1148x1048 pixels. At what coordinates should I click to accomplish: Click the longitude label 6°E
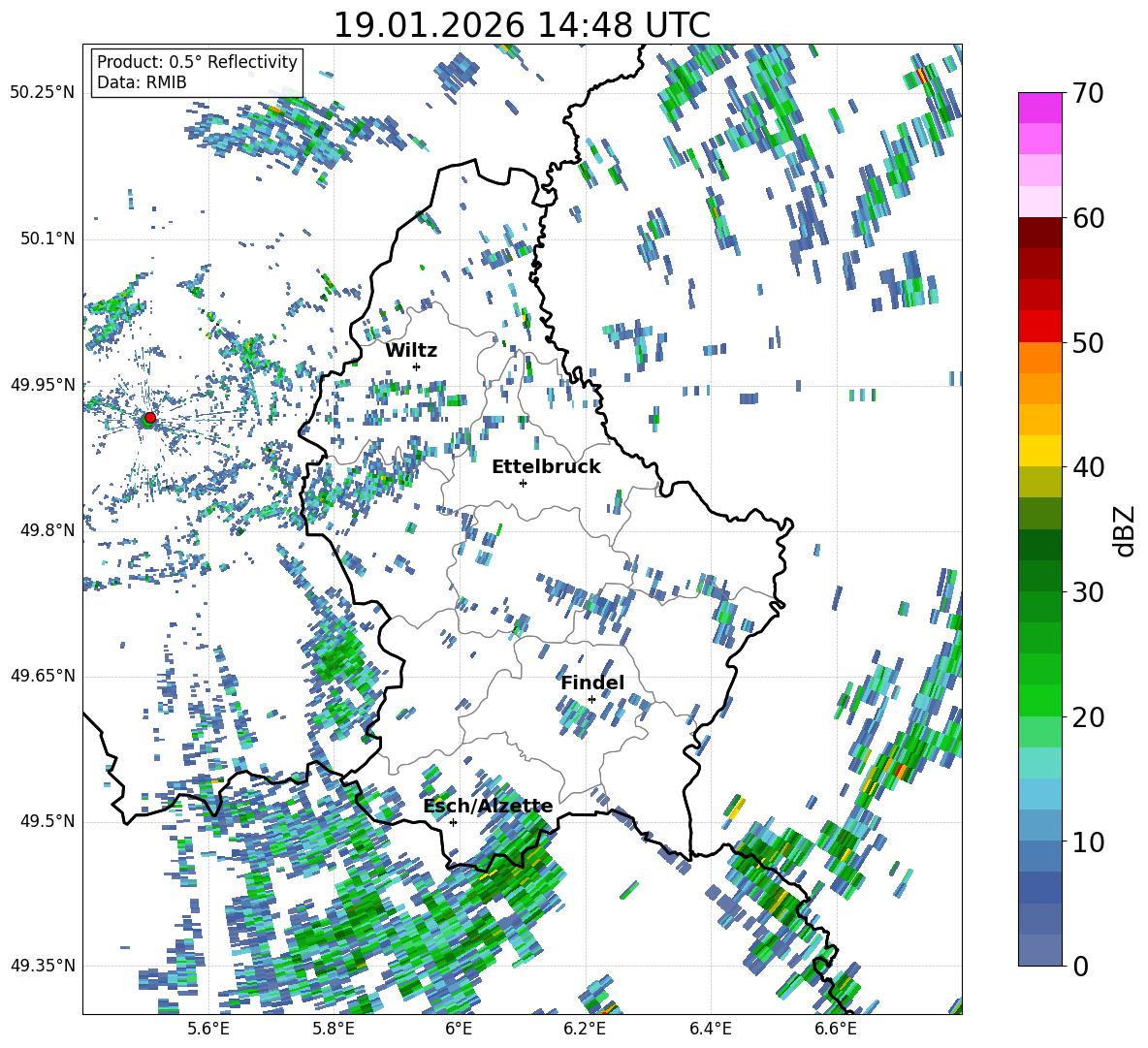point(459,1030)
